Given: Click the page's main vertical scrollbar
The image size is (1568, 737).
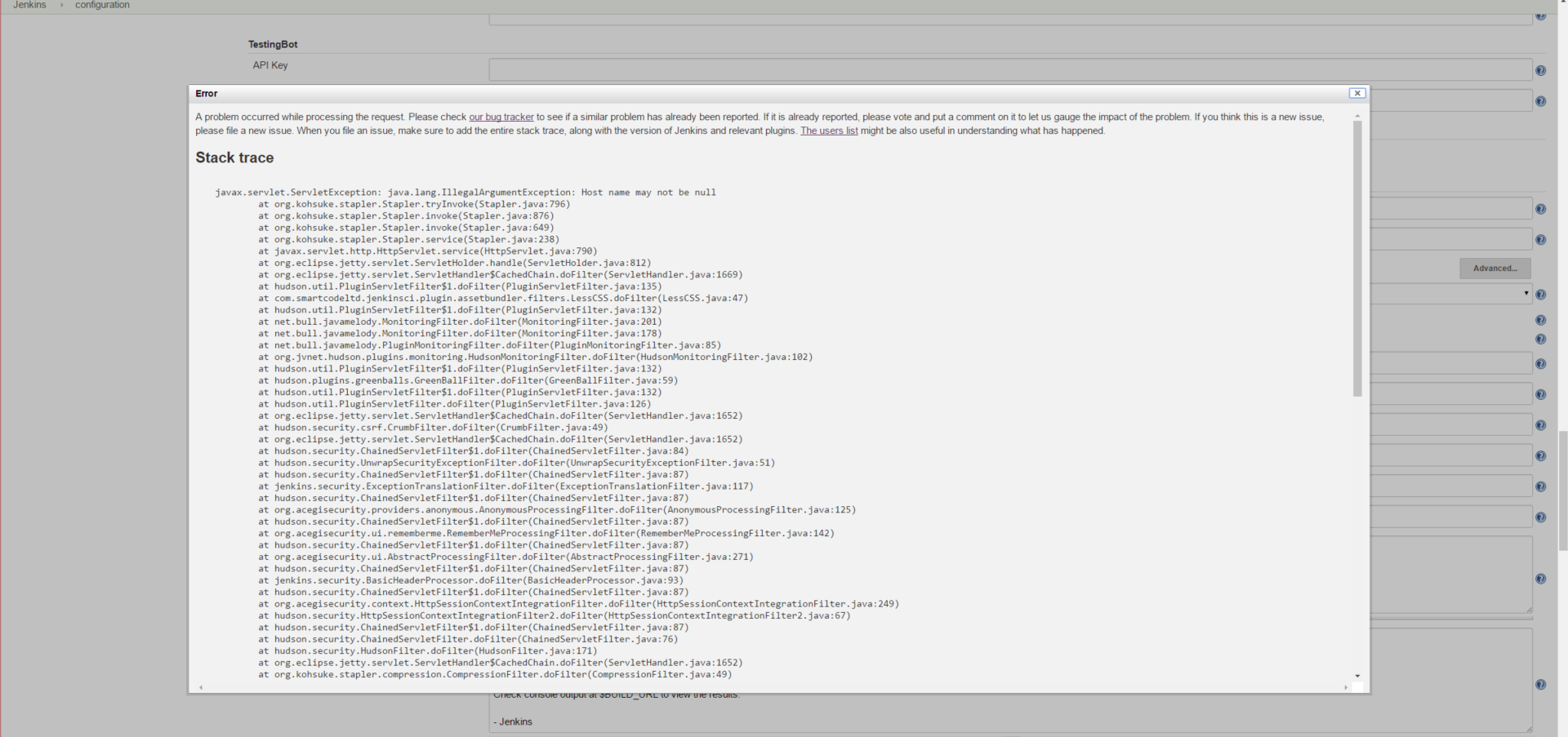Looking at the screenshot, I should (x=1562, y=491).
